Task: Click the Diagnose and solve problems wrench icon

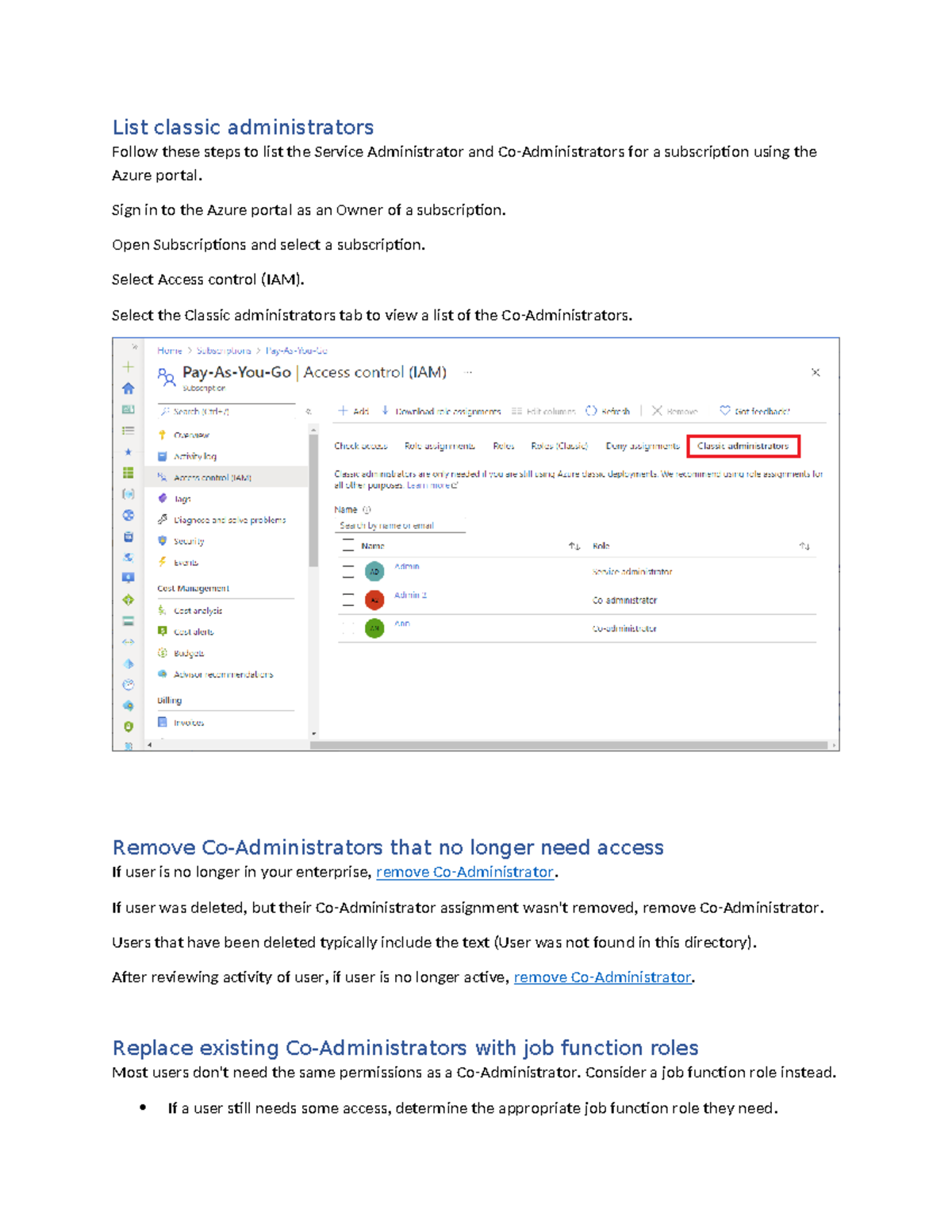Action: [162, 520]
